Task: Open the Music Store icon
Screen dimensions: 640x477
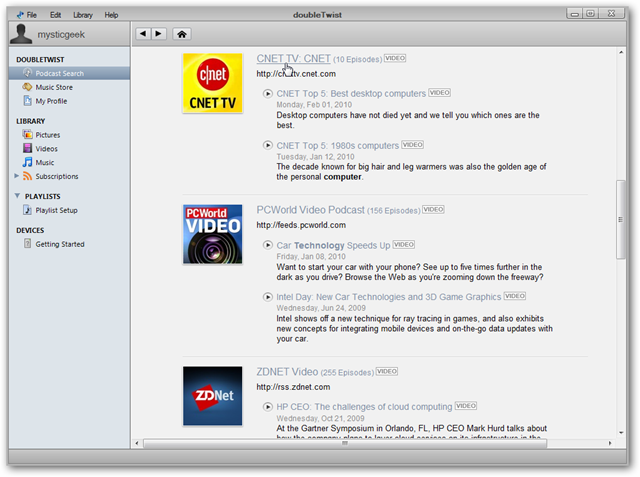Action: click(27, 87)
